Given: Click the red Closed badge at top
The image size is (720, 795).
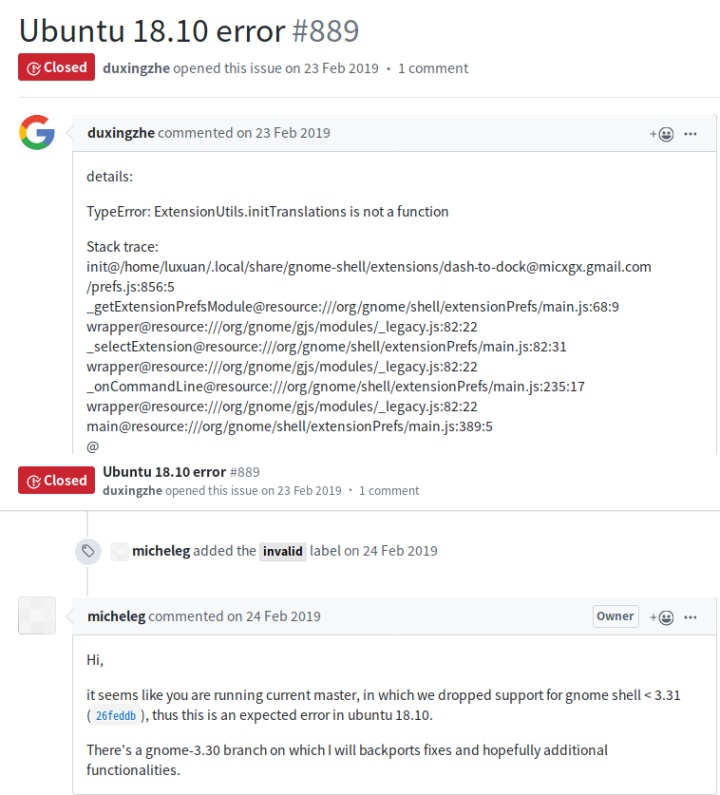Looking at the screenshot, I should 56,68.
